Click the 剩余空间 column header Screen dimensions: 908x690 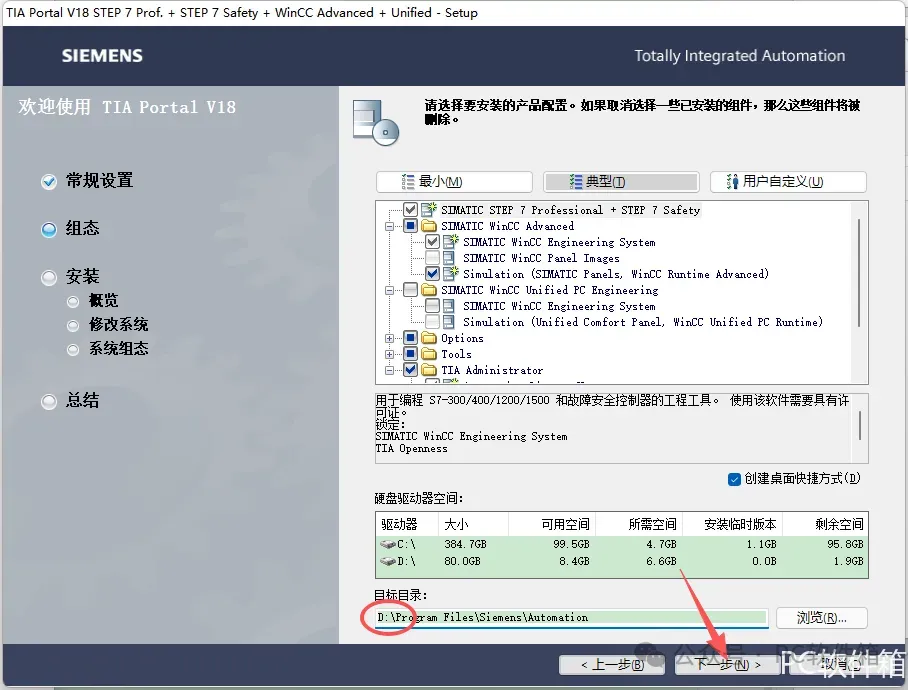(826, 524)
